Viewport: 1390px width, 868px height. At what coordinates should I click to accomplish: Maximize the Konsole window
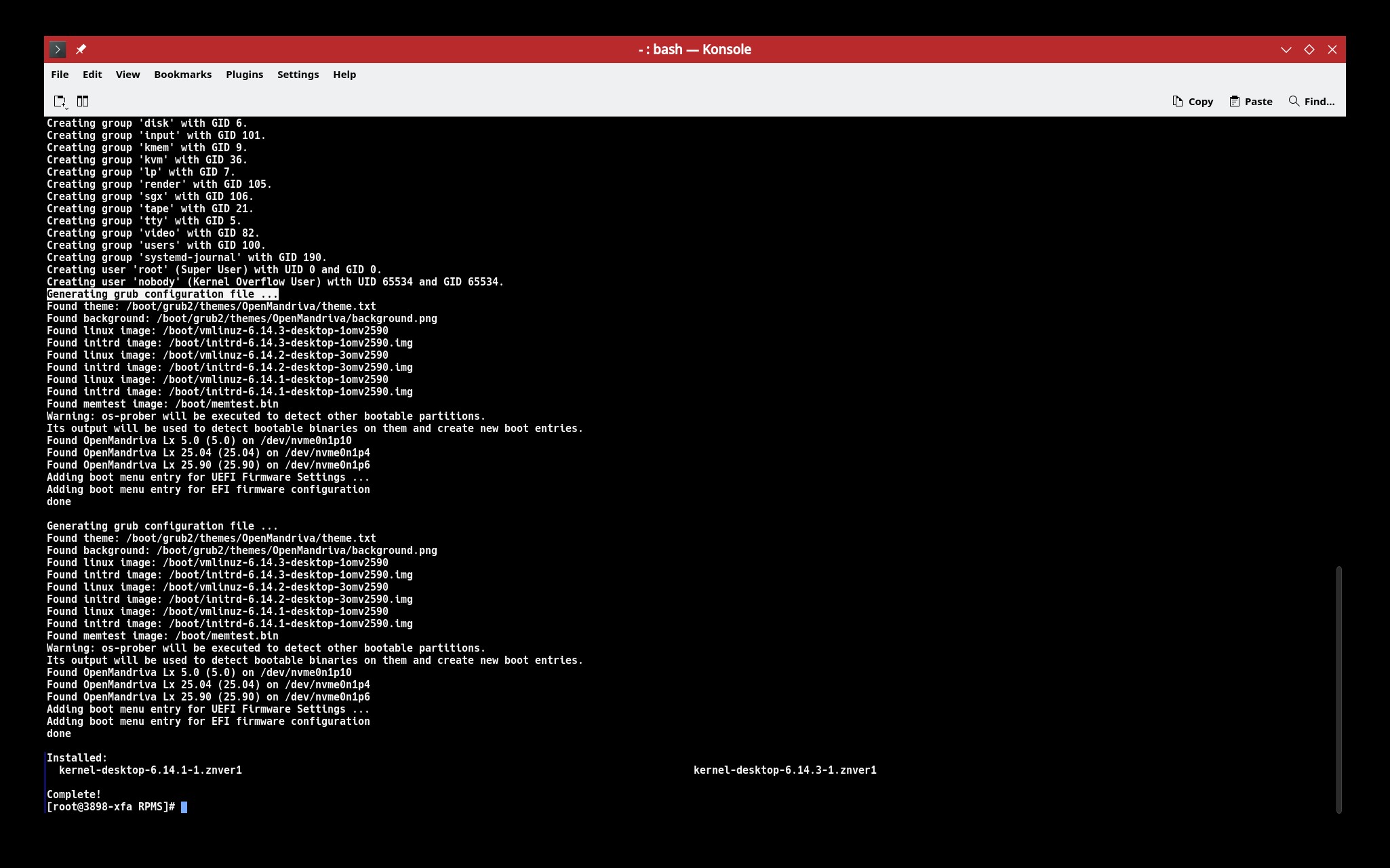[x=1309, y=50]
